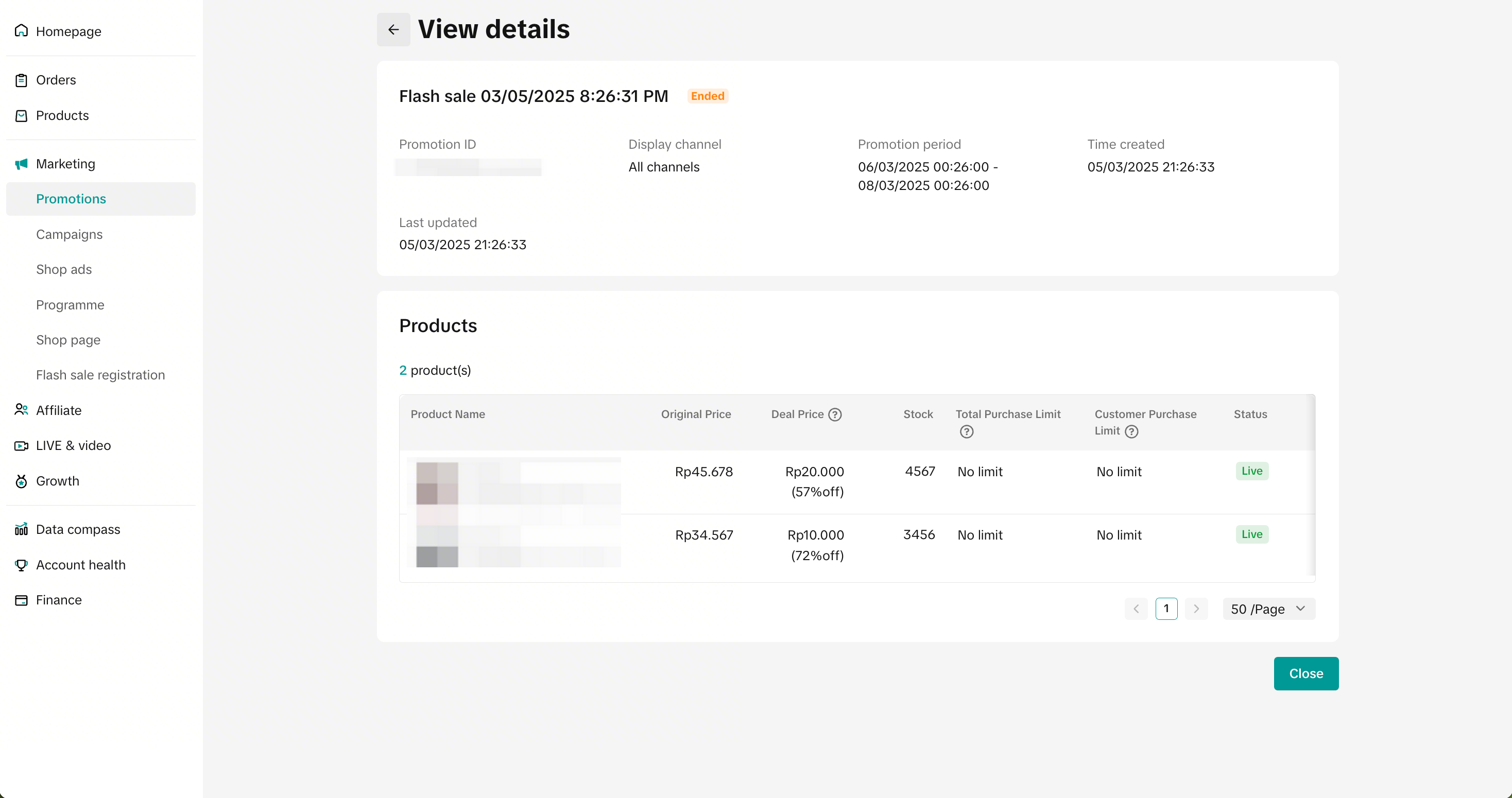This screenshot has width=1512, height=798.
Task: Click the Data compass chart icon
Action: (21, 529)
